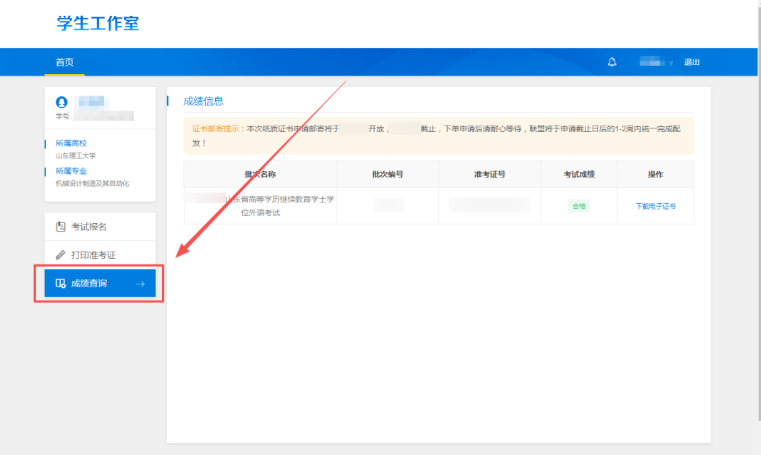Switch to the 首页 tab

[x=65, y=62]
